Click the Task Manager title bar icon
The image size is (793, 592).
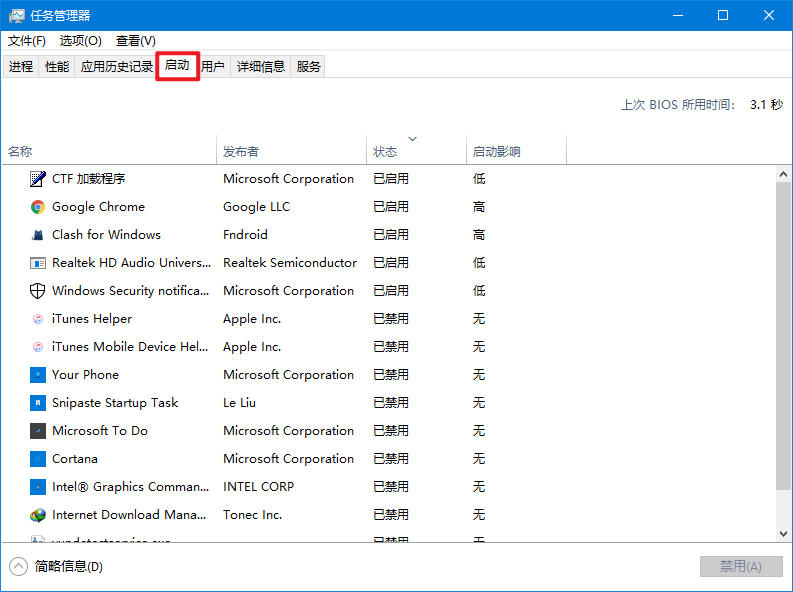tap(16, 16)
